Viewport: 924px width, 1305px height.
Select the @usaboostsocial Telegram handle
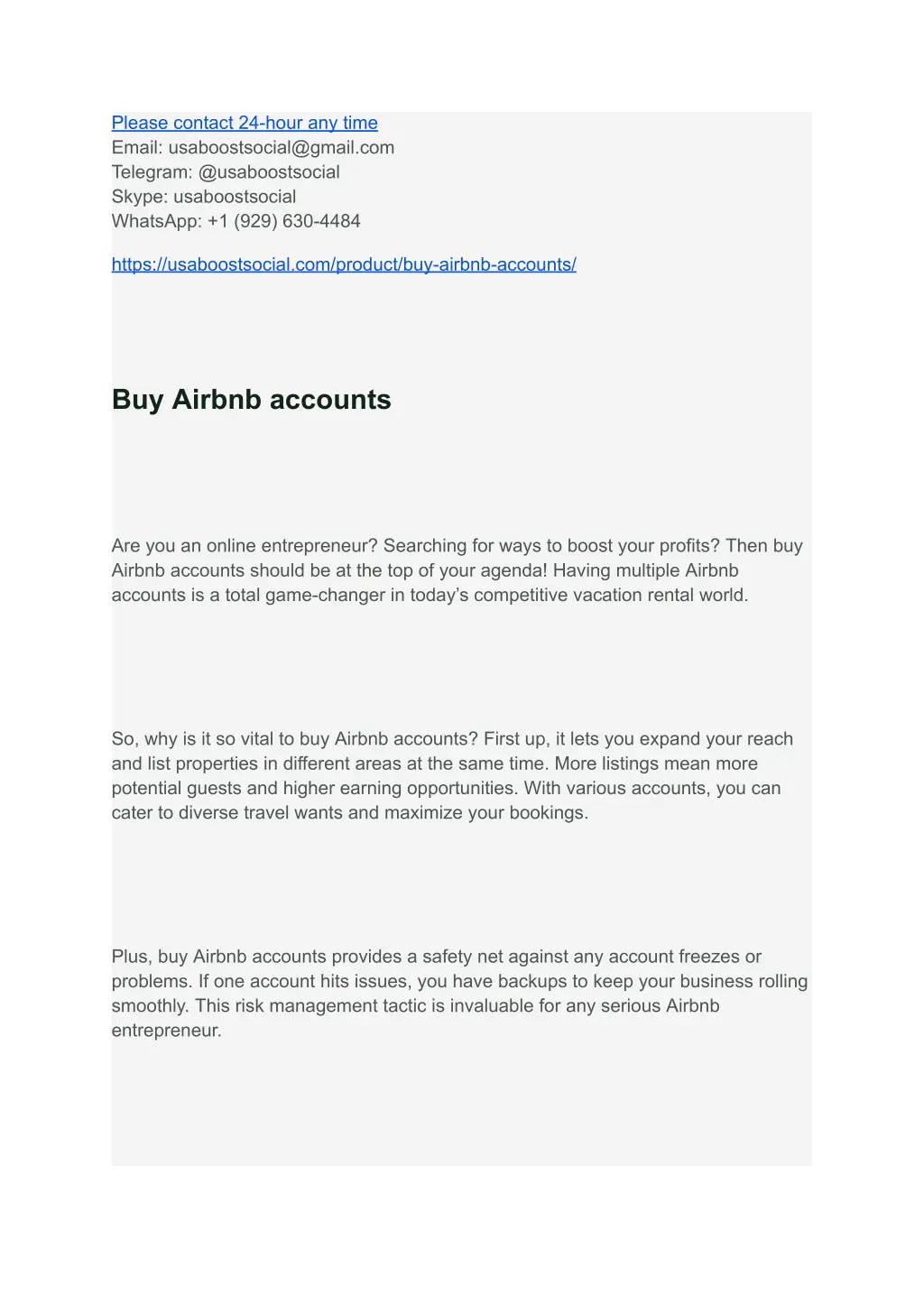[269, 172]
